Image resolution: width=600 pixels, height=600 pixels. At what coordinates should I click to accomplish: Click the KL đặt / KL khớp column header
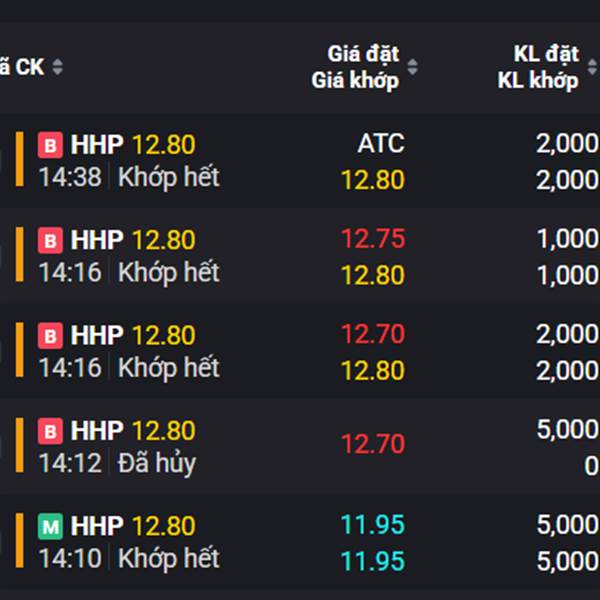pyautogui.click(x=538, y=67)
